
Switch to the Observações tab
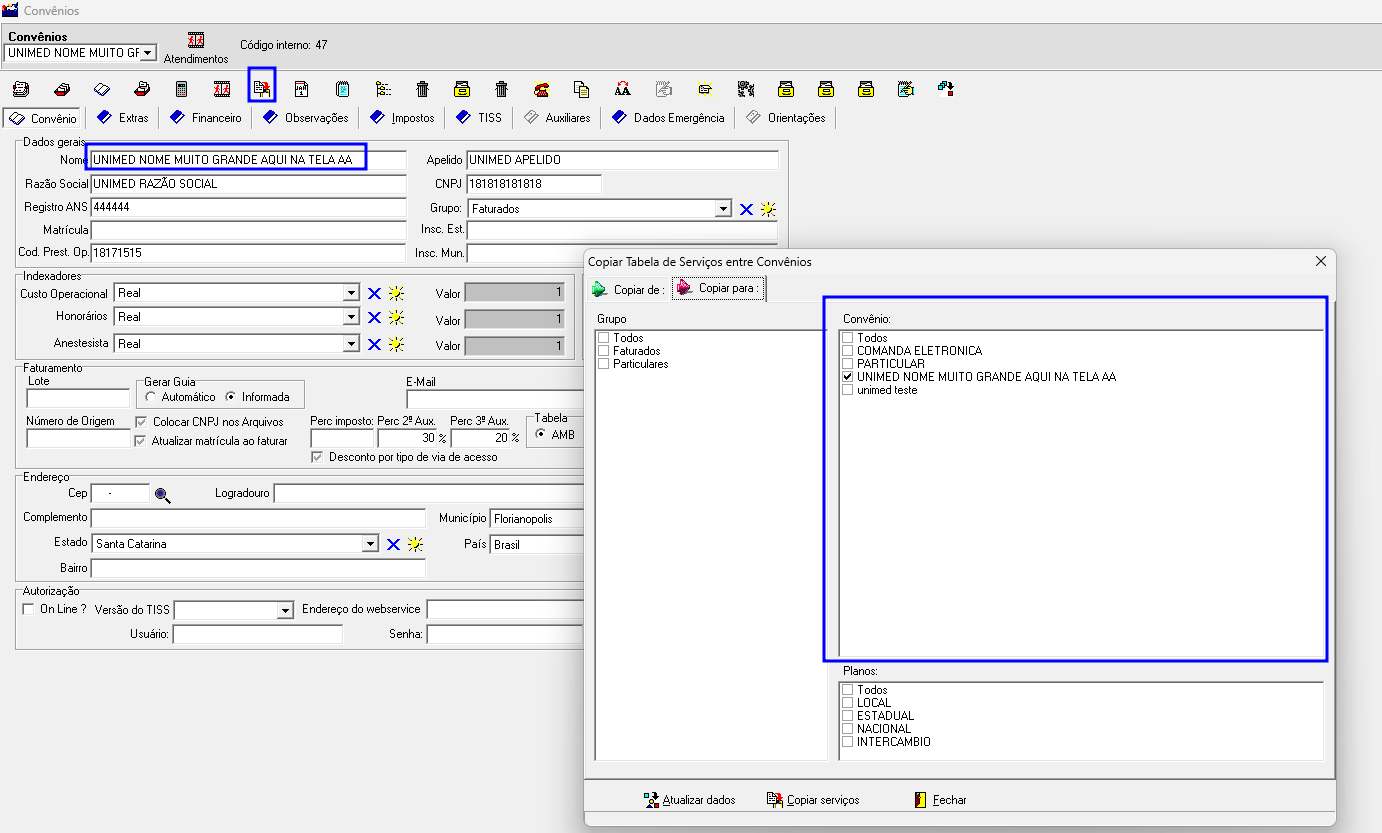(x=306, y=118)
